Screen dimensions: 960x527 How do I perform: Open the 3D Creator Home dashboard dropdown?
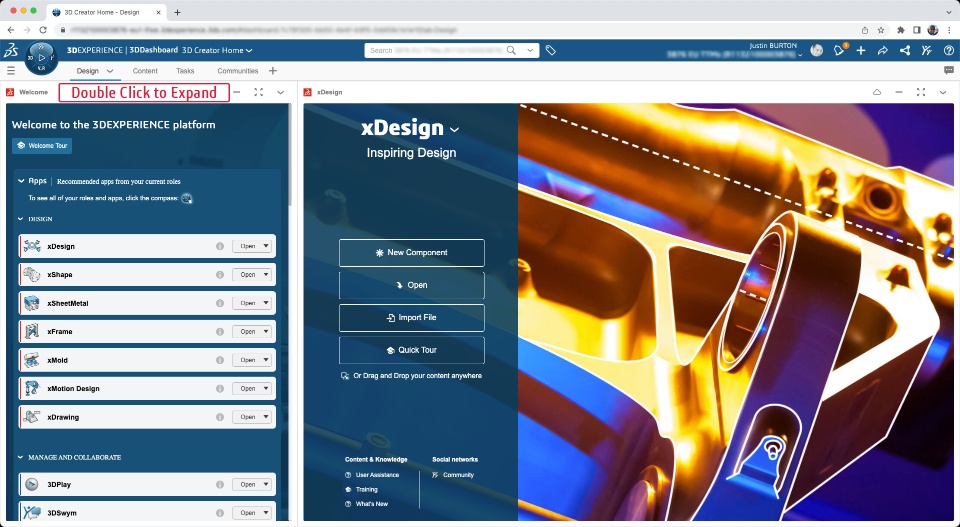click(249, 51)
